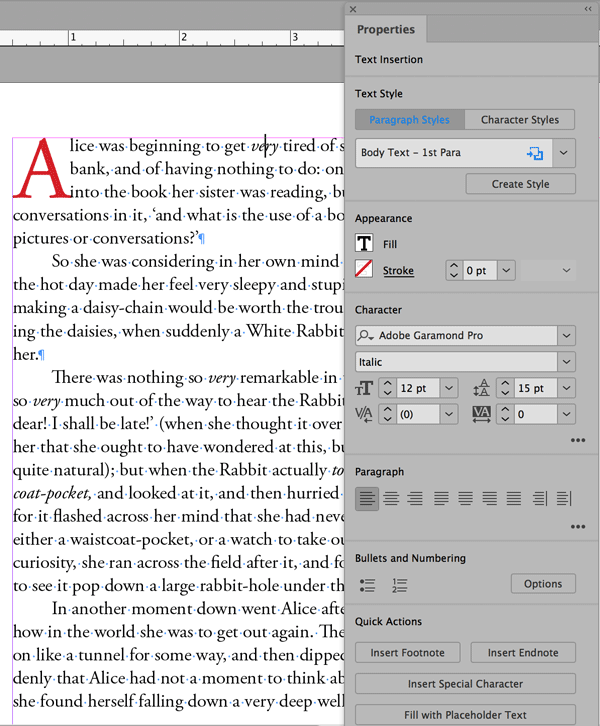Click the tracking stepper arrows

pyautogui.click(x=505, y=414)
